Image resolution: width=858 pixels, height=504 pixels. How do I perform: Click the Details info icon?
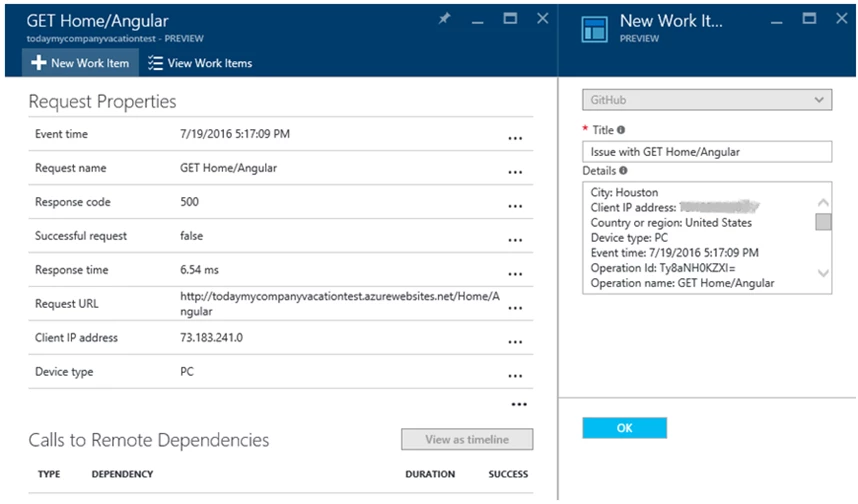click(x=623, y=170)
